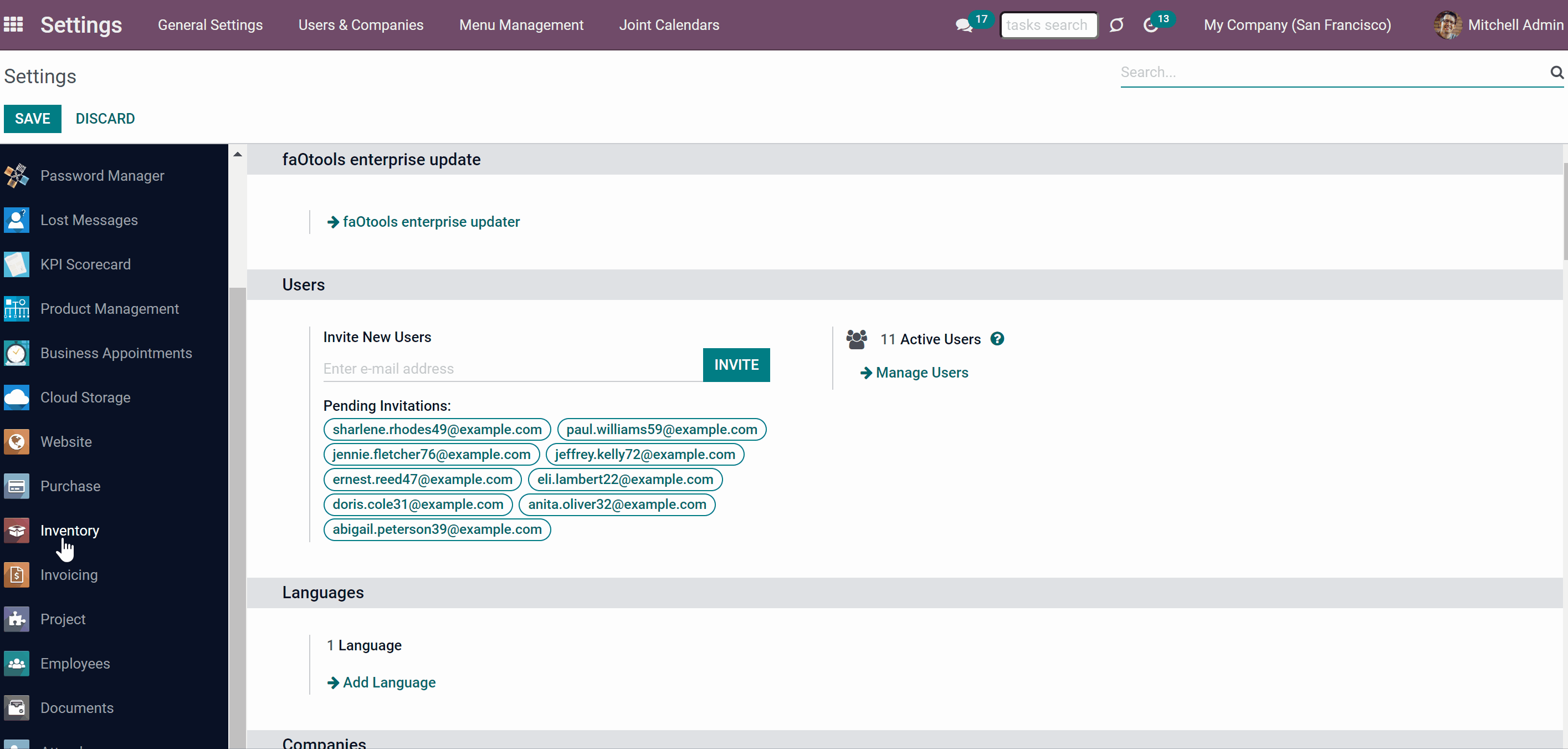
Task: Open the Employees people icon in the sidebar
Action: pos(17,664)
